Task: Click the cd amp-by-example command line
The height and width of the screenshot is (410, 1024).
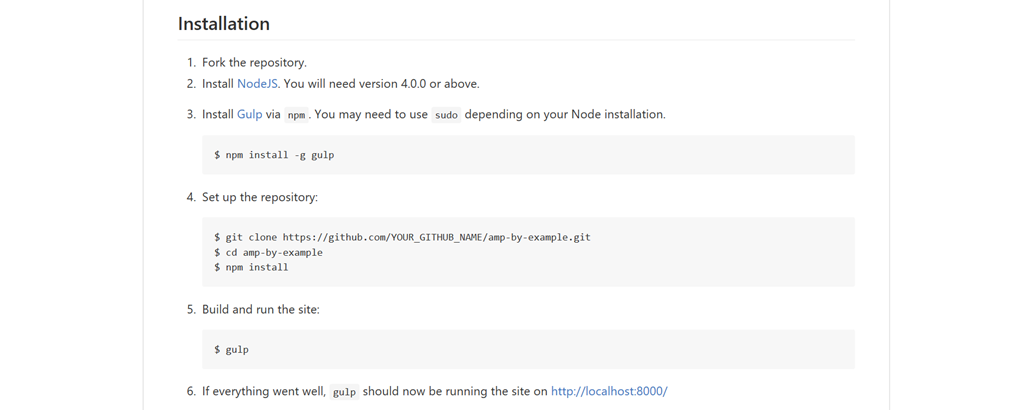Action: coord(268,252)
